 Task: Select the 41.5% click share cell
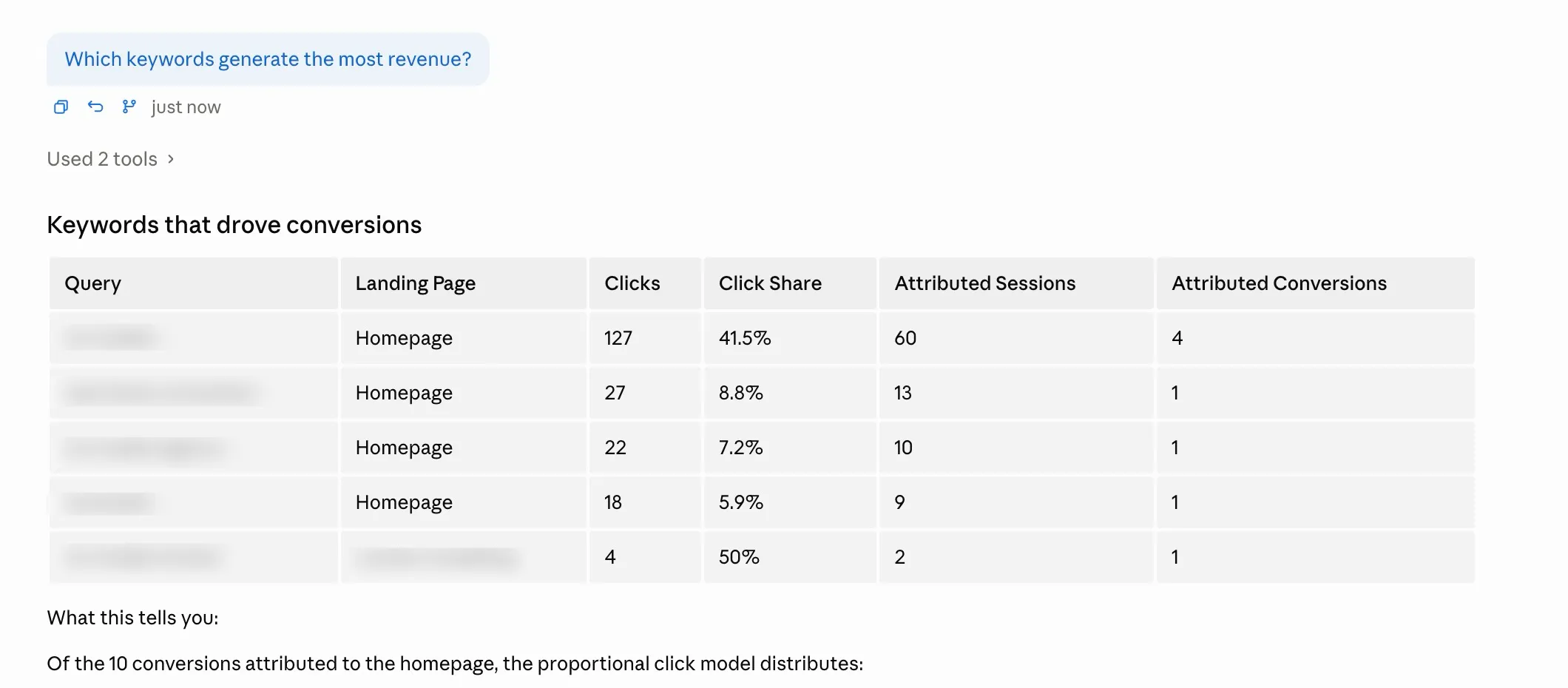(745, 338)
